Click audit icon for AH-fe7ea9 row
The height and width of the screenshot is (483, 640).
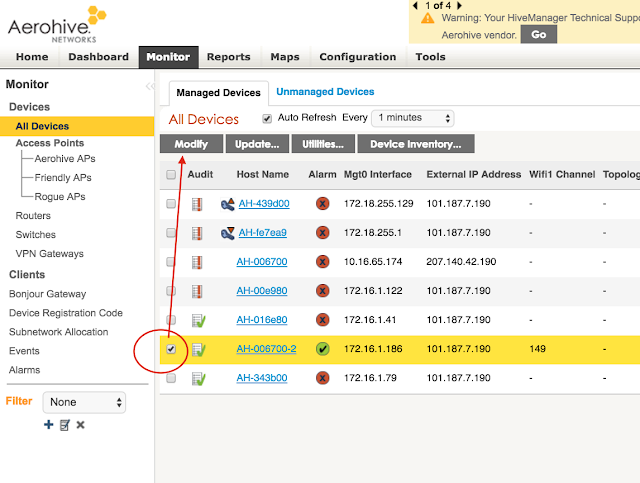point(197,233)
